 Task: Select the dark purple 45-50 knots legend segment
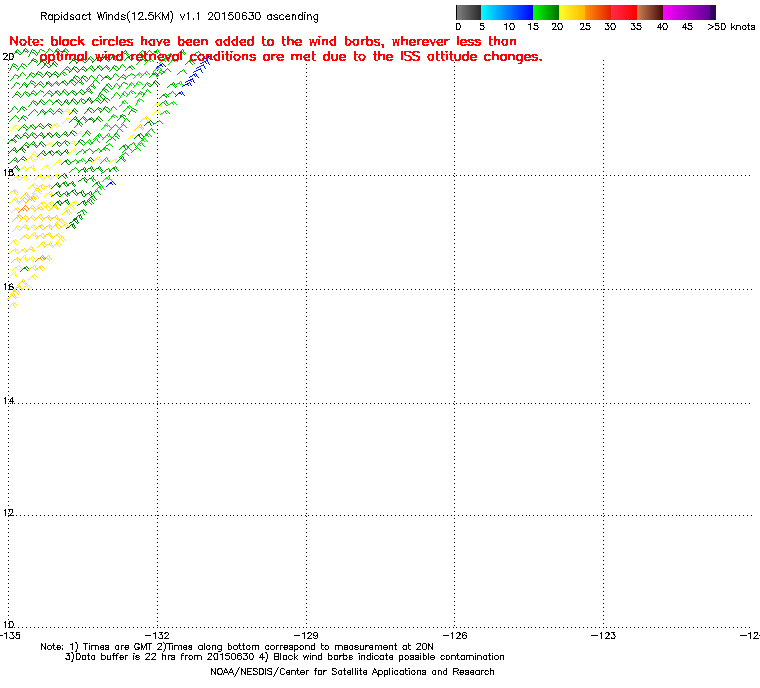703,12
